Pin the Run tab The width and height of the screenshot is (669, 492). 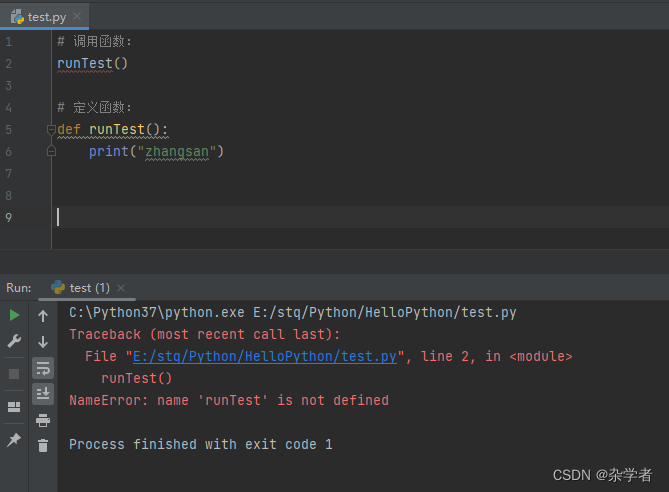click(x=14, y=440)
